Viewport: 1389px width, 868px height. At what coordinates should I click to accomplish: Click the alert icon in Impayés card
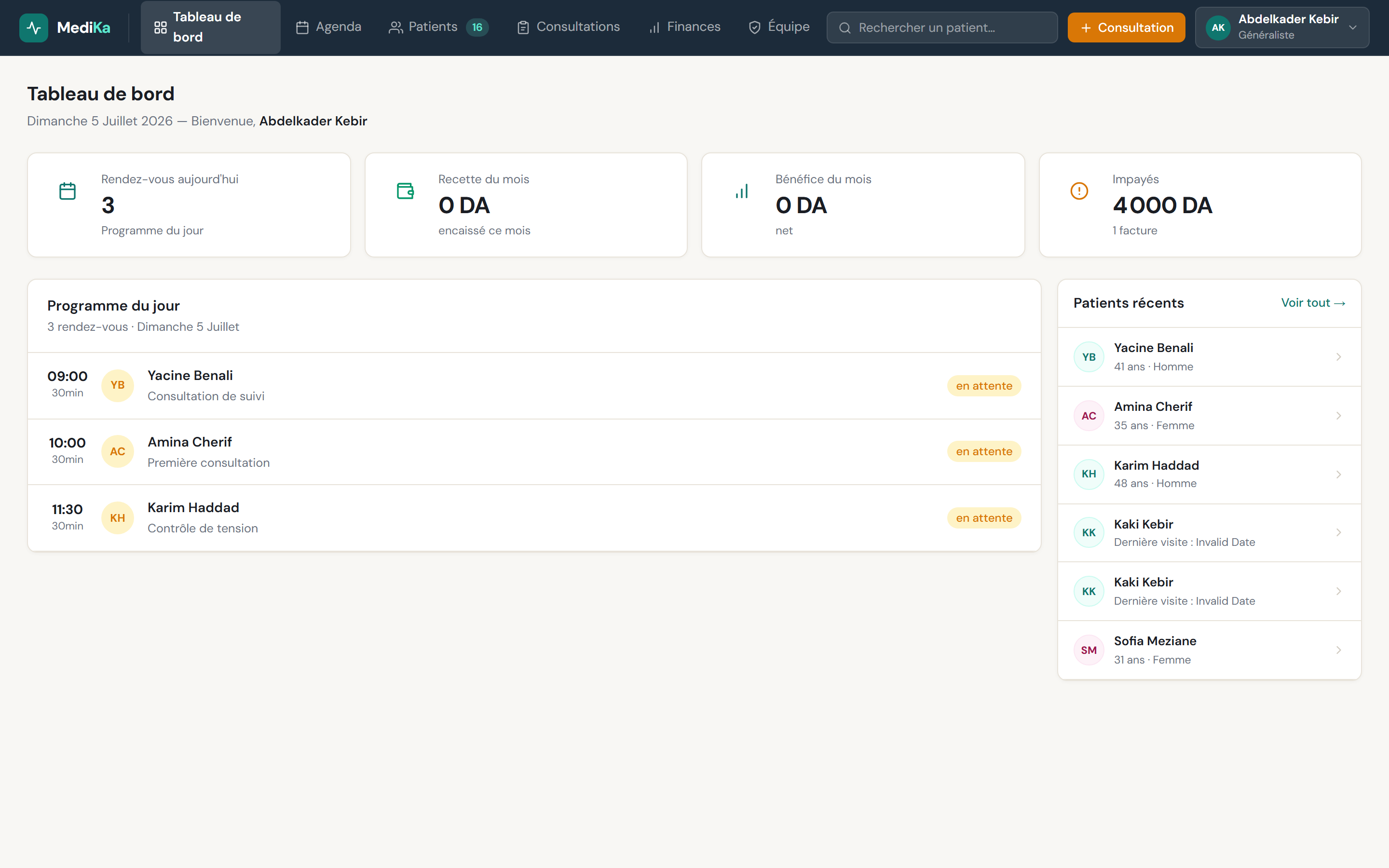(x=1079, y=191)
